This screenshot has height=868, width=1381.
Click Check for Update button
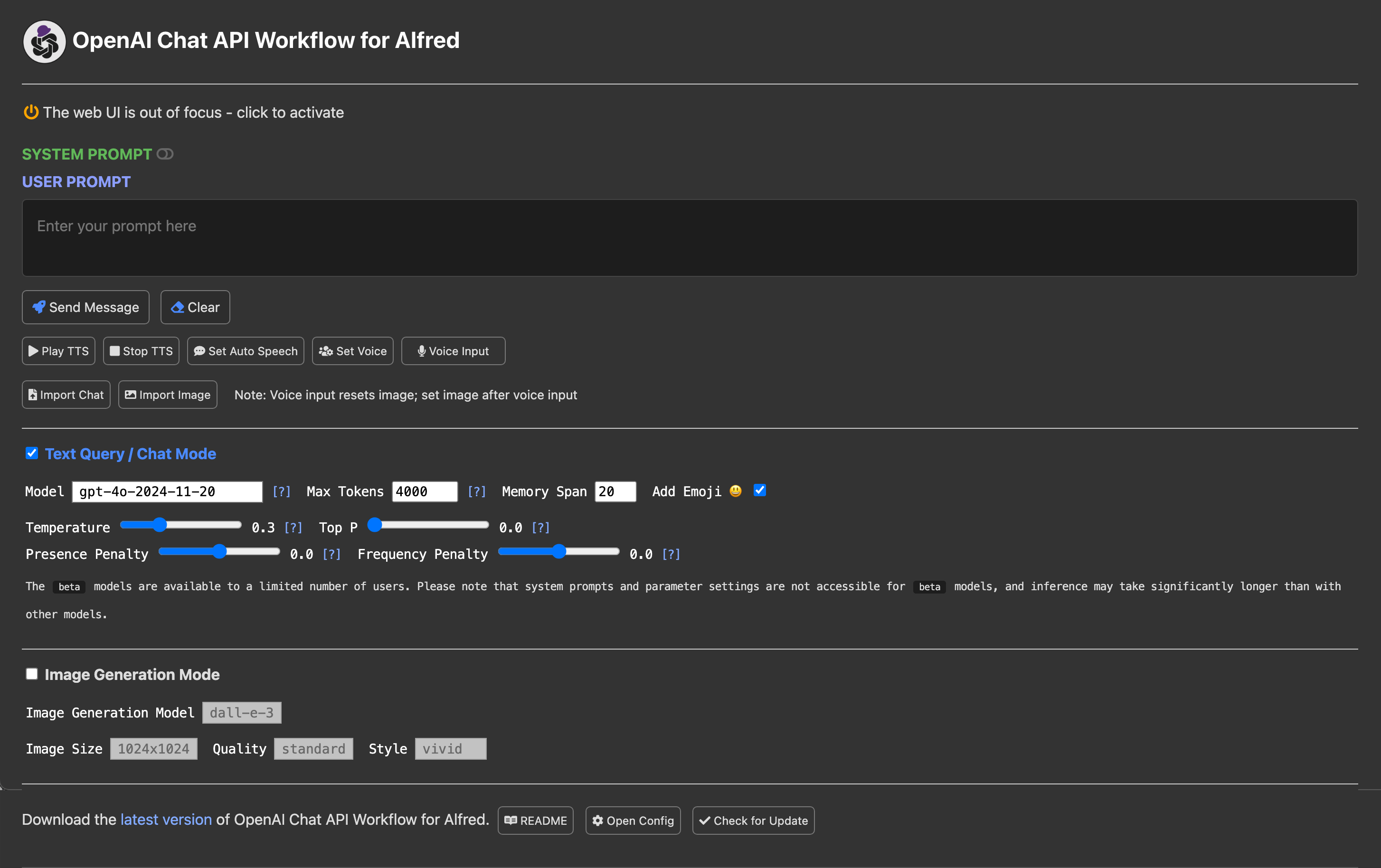754,821
